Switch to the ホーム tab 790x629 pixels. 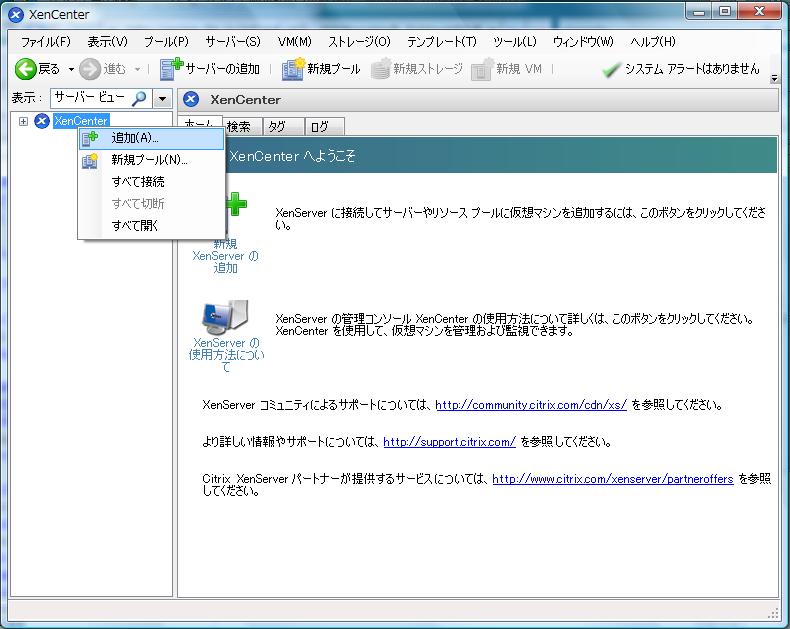pyautogui.click(x=201, y=122)
